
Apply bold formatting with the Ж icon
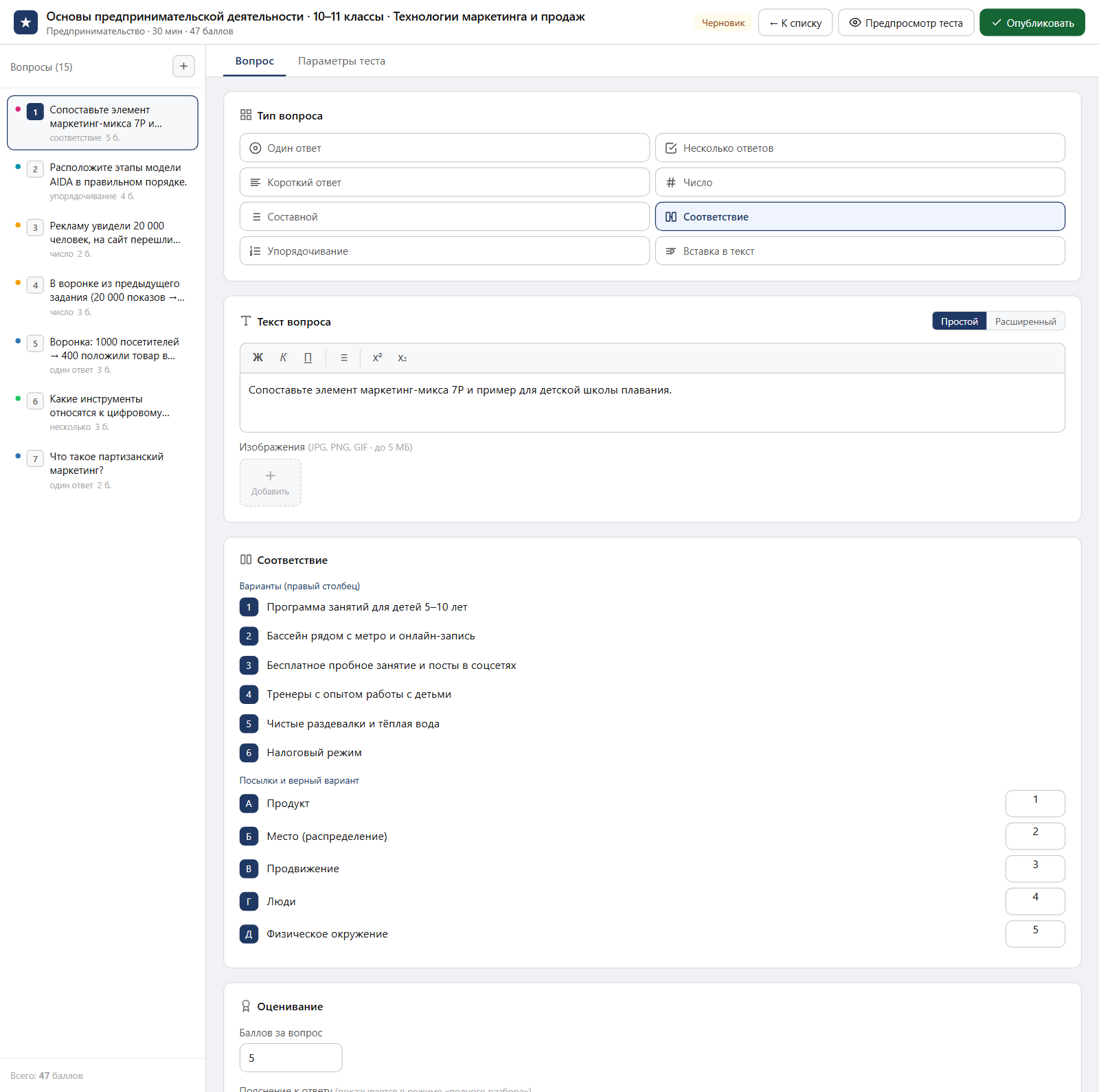point(258,358)
